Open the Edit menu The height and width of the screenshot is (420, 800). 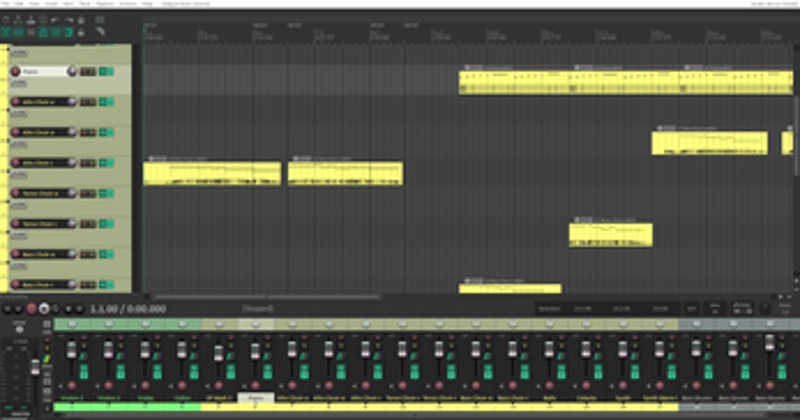(19, 4)
